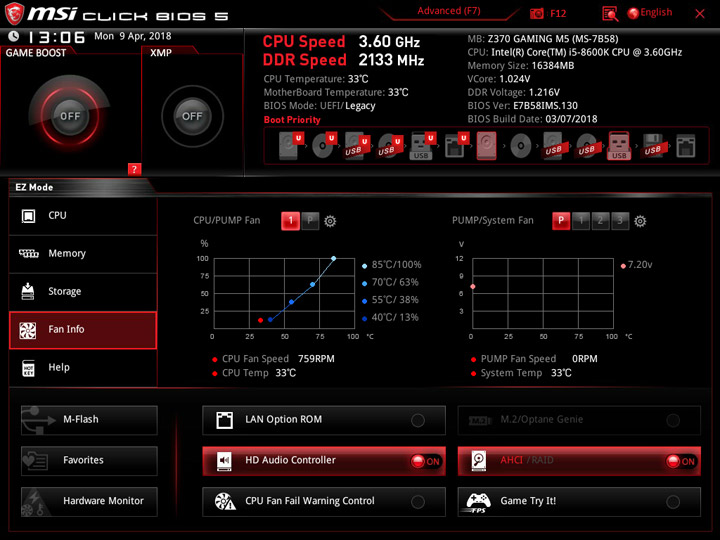This screenshot has height=540, width=720.
Task: Select the UEFI CD/DVD boot device icon
Action: click(x=324, y=146)
